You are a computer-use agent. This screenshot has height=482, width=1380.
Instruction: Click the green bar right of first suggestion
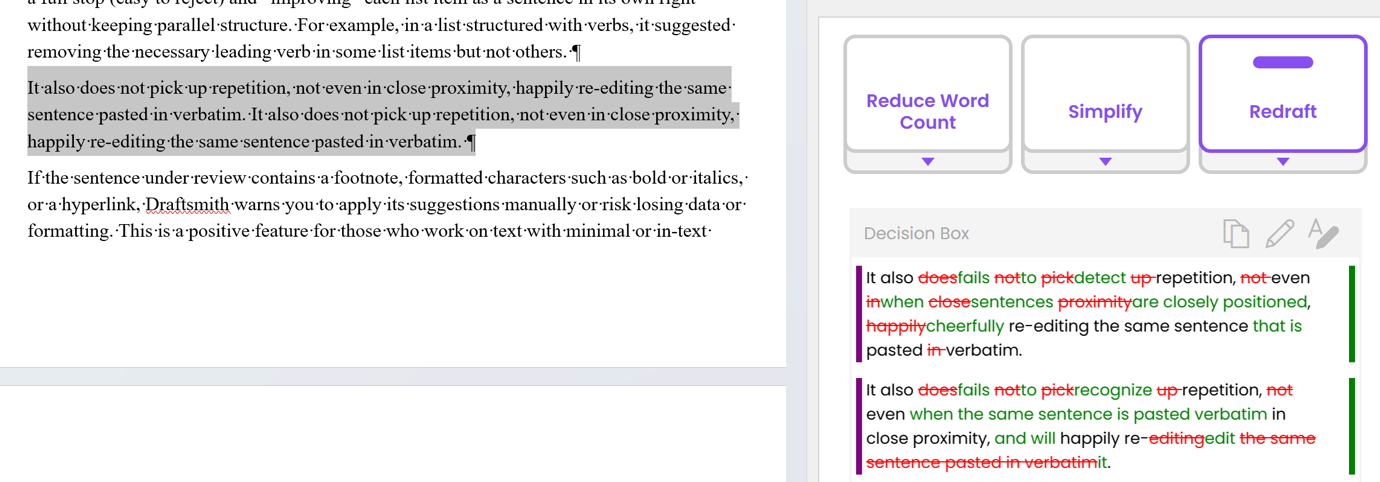click(1352, 314)
